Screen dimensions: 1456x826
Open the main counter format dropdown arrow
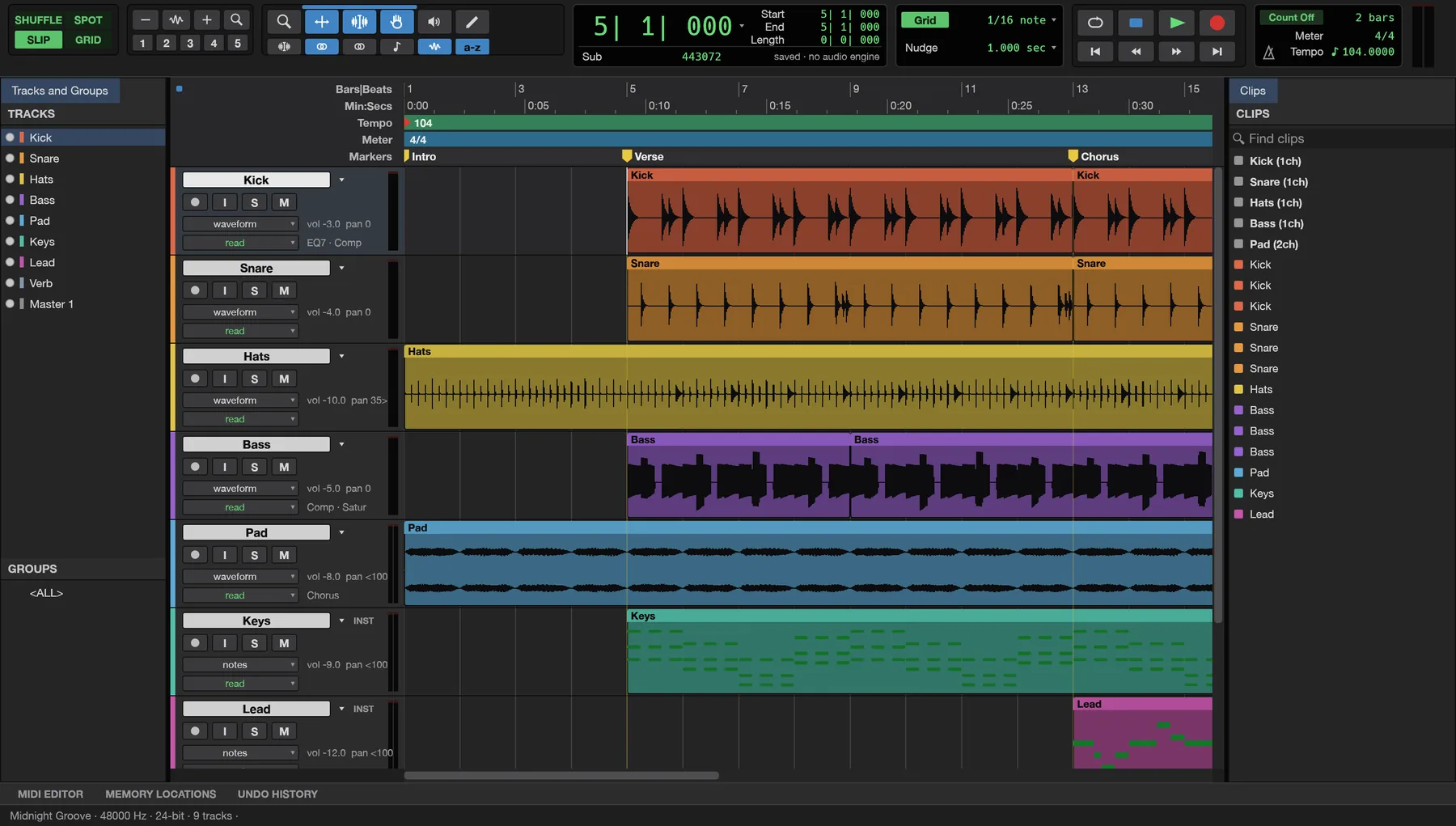point(742,26)
